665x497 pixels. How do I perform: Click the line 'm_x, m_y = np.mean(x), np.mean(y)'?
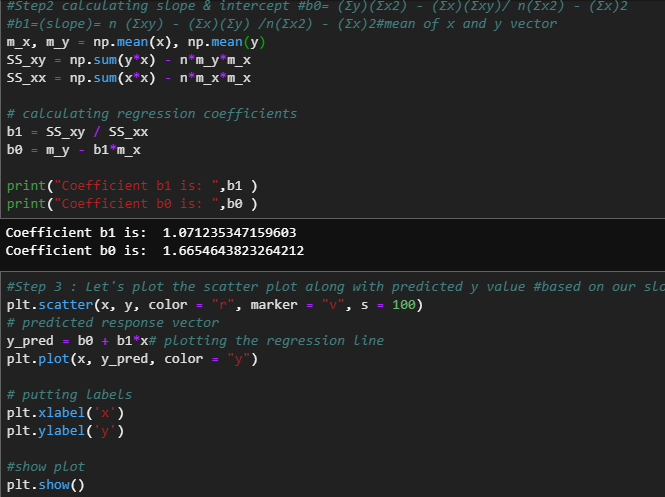click(136, 42)
